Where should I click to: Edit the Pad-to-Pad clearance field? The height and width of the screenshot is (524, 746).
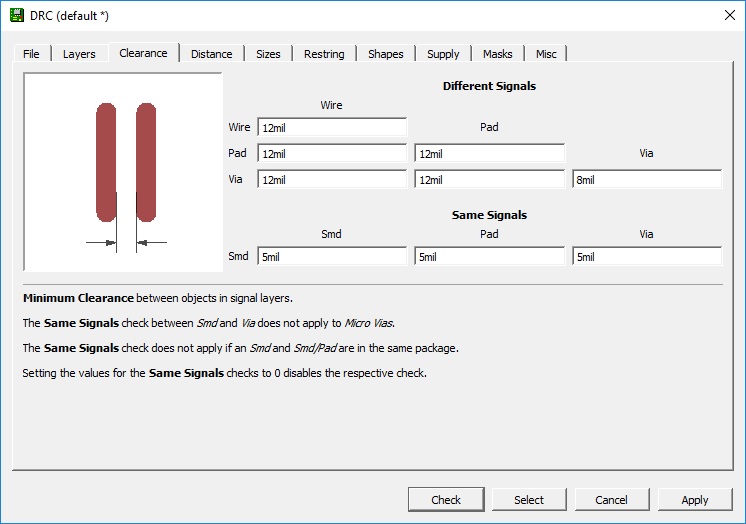click(x=490, y=154)
